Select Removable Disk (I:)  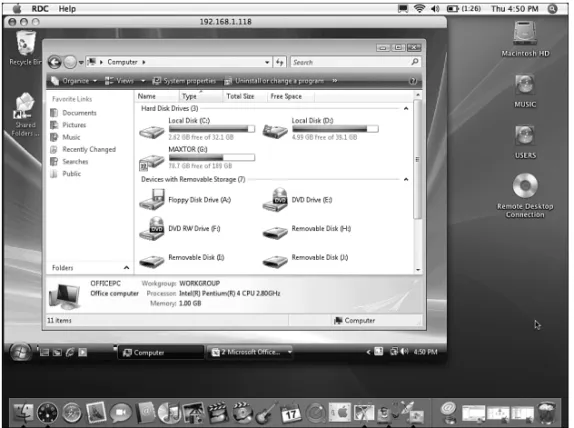(182, 259)
